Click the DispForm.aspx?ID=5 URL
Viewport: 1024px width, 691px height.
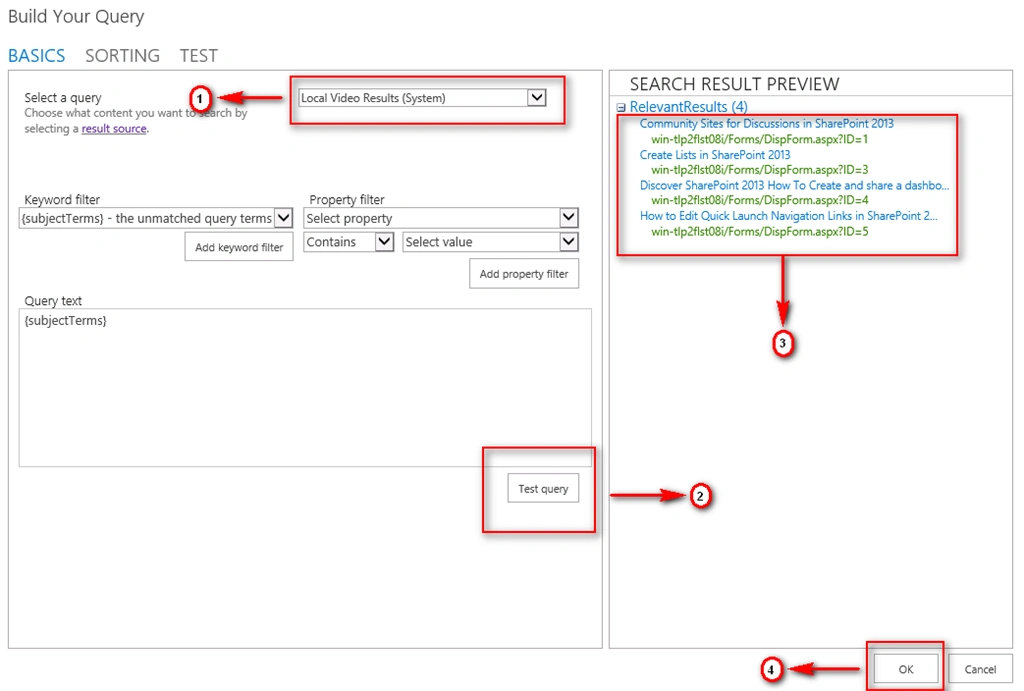(760, 231)
